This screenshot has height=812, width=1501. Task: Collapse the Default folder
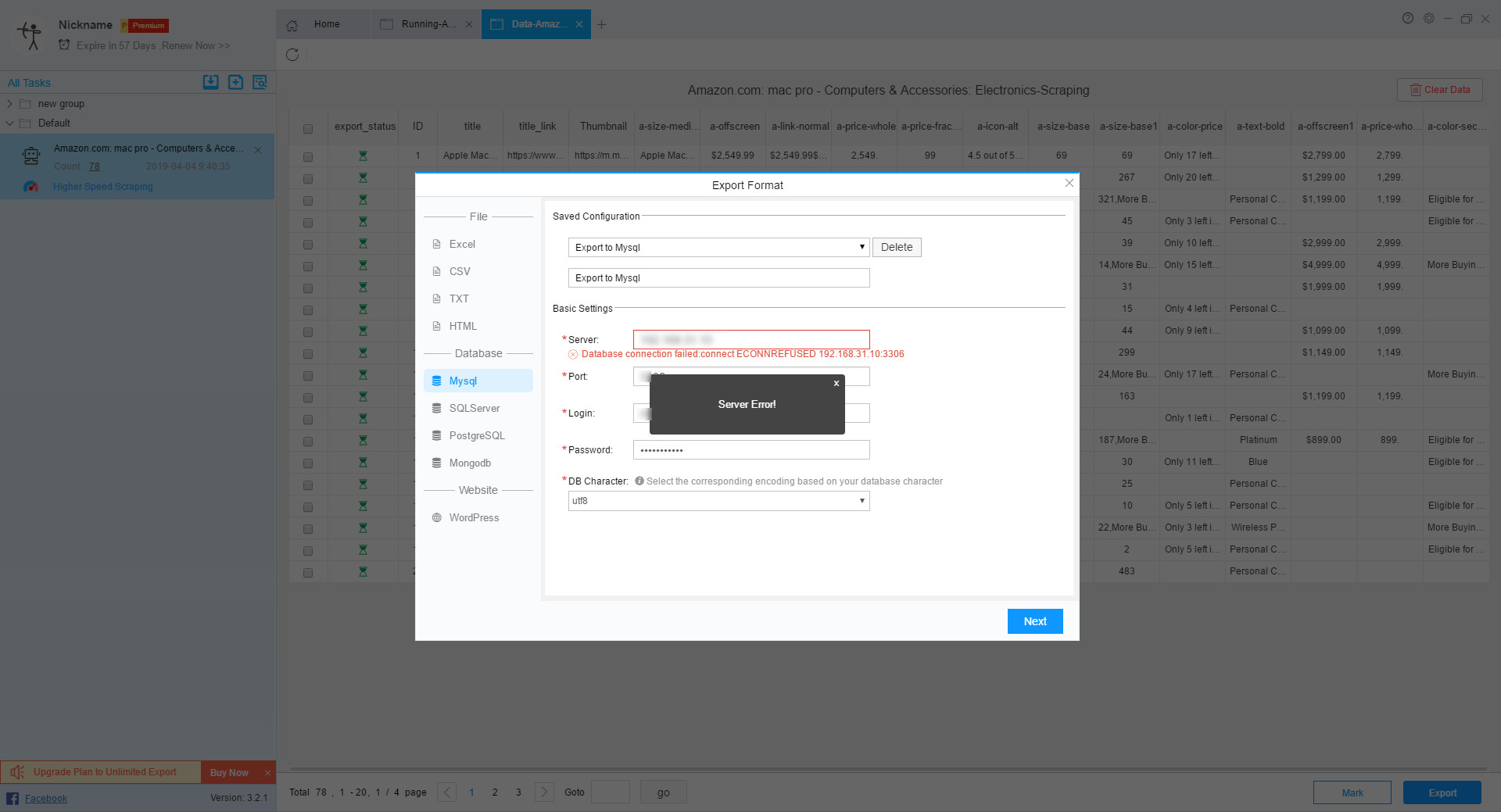point(9,123)
